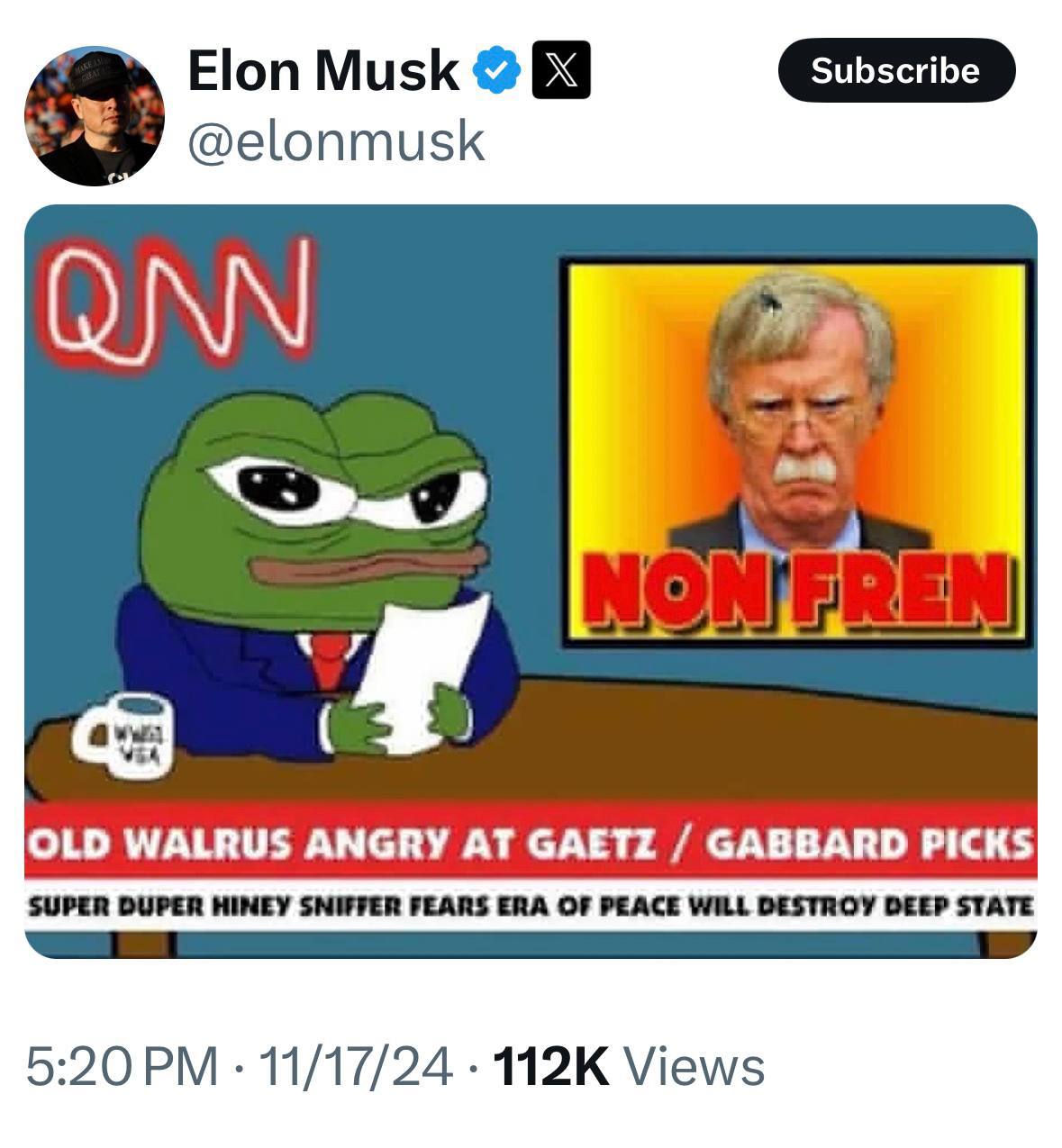The image size is (1062, 1148).
Task: Visit the @elonmusk handle link
Action: [x=336, y=140]
